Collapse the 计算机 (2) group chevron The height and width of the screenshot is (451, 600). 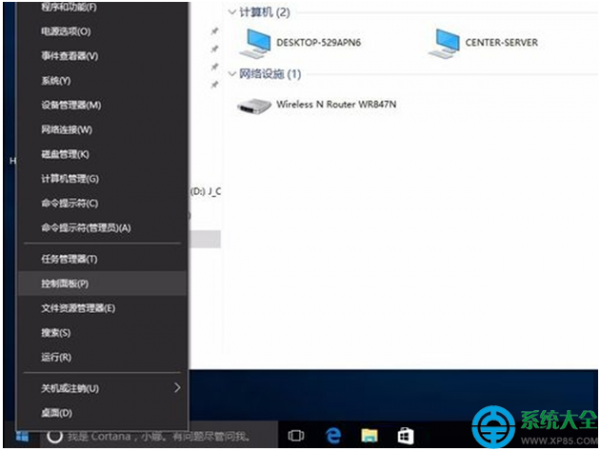232,12
